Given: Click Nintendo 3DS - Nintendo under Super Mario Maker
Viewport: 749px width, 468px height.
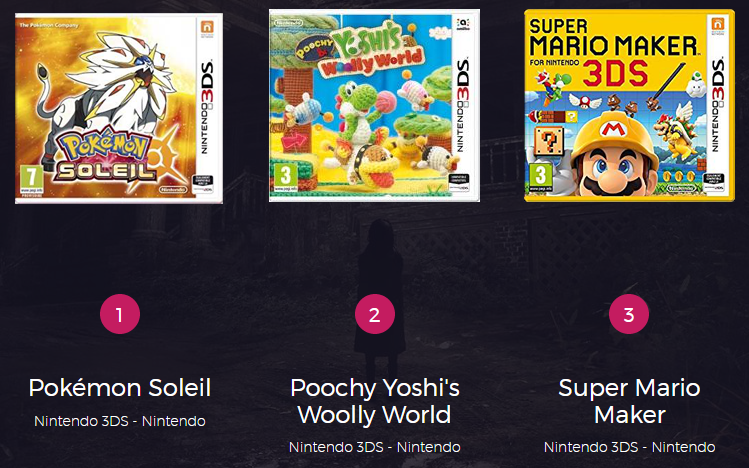Looking at the screenshot, I should point(630,447).
